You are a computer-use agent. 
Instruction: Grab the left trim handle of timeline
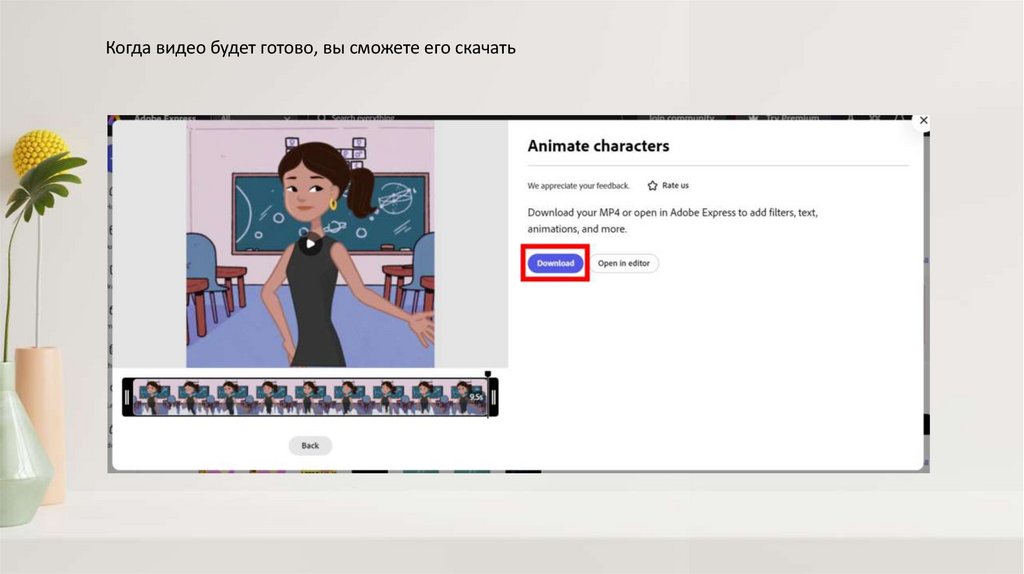[x=127, y=397]
